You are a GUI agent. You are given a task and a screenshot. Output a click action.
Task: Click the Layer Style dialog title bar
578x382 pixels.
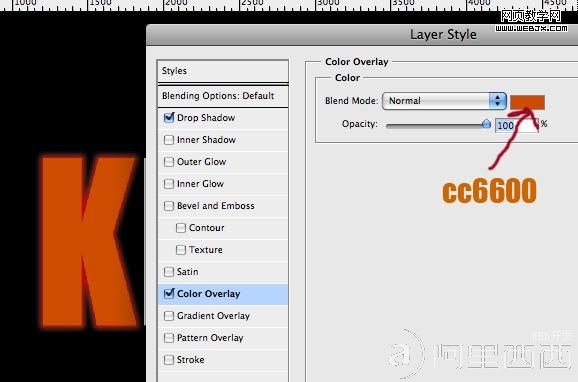coord(362,35)
